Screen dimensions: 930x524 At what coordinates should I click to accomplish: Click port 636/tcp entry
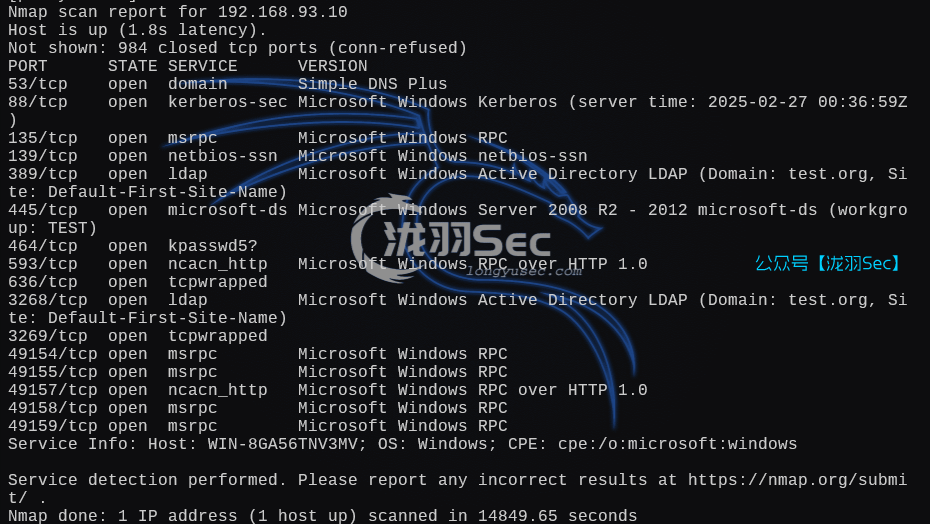point(42,282)
